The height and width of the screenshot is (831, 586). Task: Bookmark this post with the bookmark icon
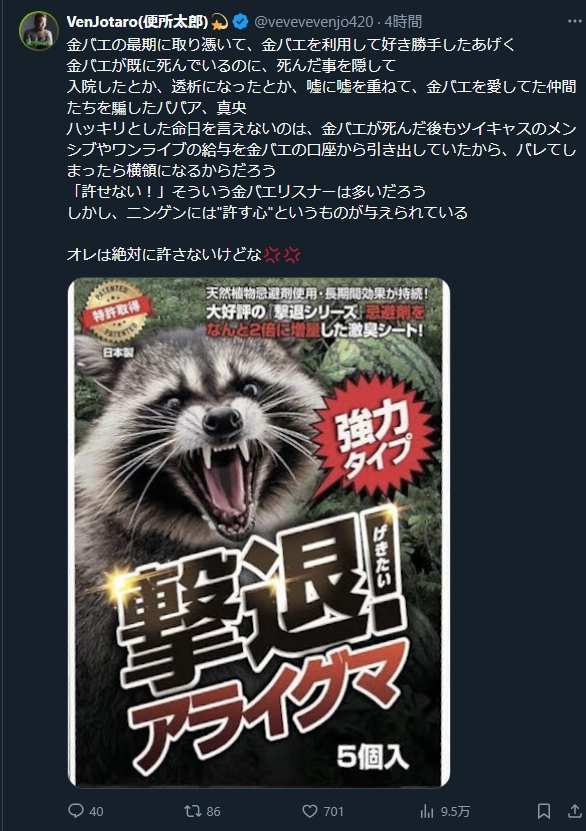click(x=544, y=811)
